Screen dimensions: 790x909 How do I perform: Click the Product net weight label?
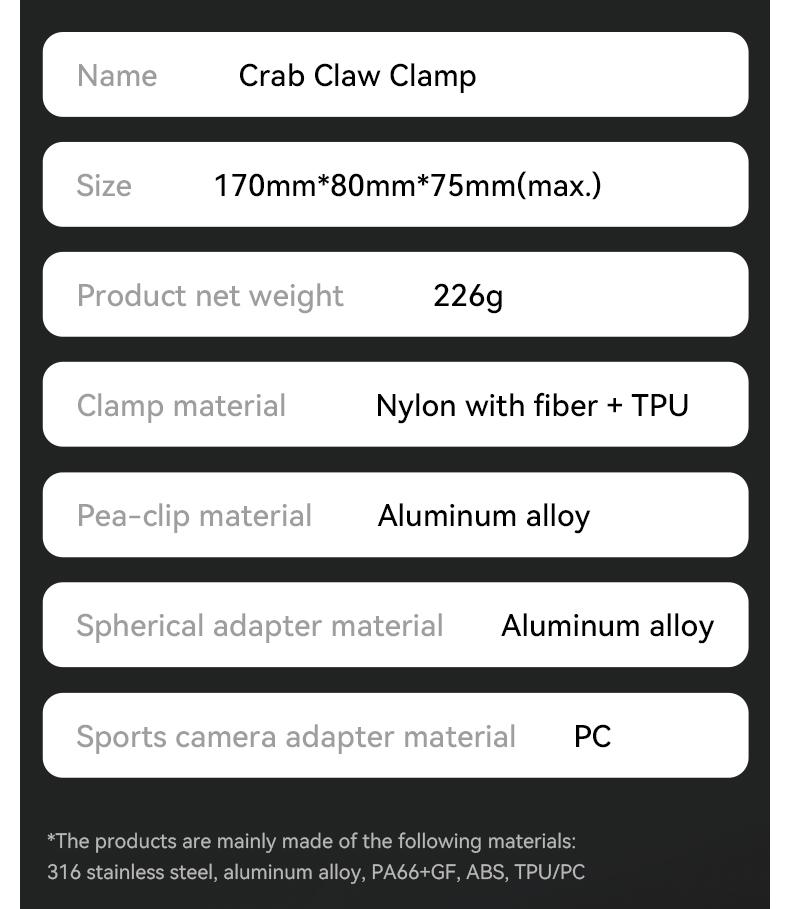pyautogui.click(x=210, y=296)
